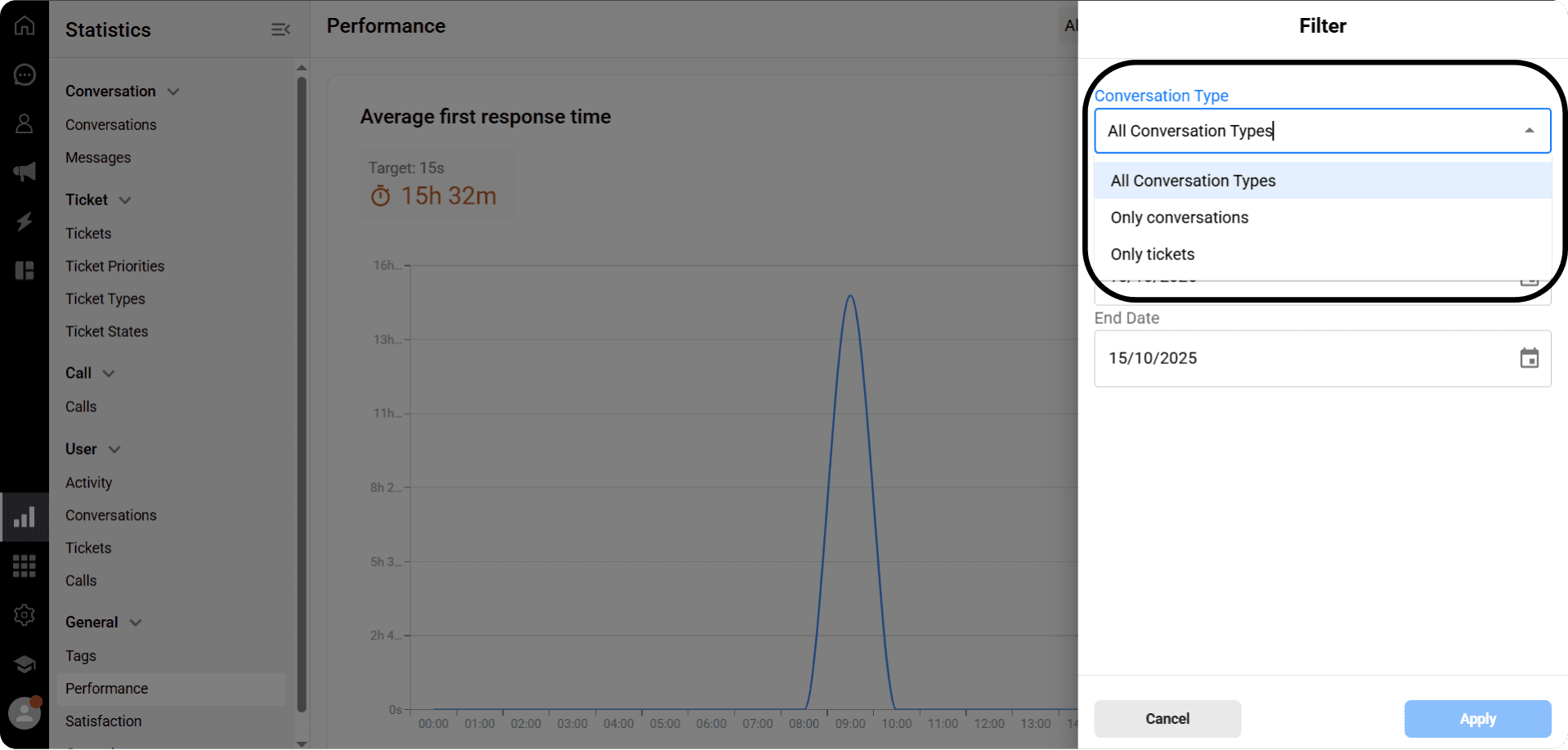Open the End Date calendar picker icon
Image resolution: width=1568 pixels, height=750 pixels.
pos(1529,358)
